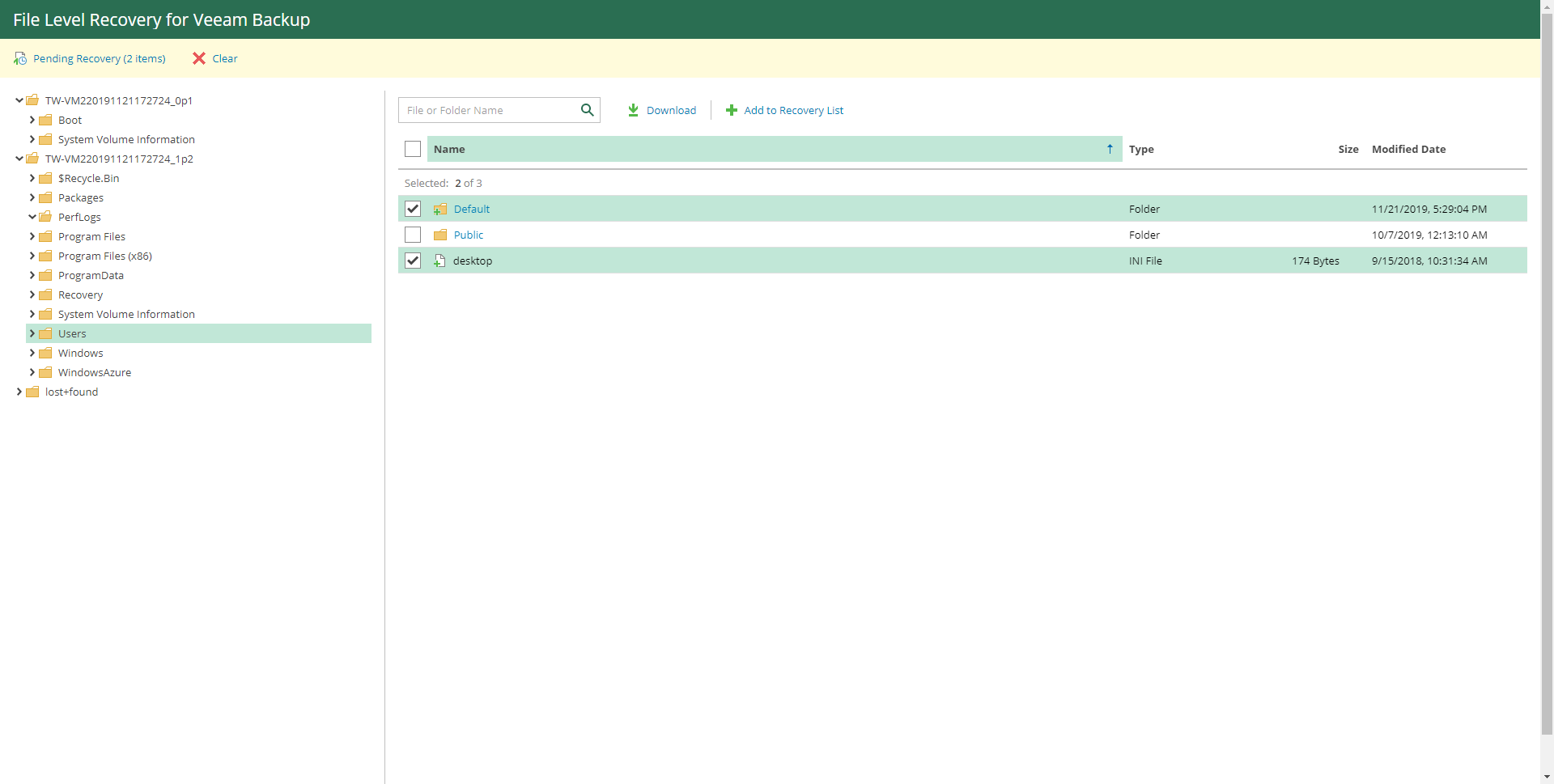The image size is (1554, 784).
Task: Click the date '10/7/2019, 12:13:10 AM'
Action: (x=1429, y=235)
